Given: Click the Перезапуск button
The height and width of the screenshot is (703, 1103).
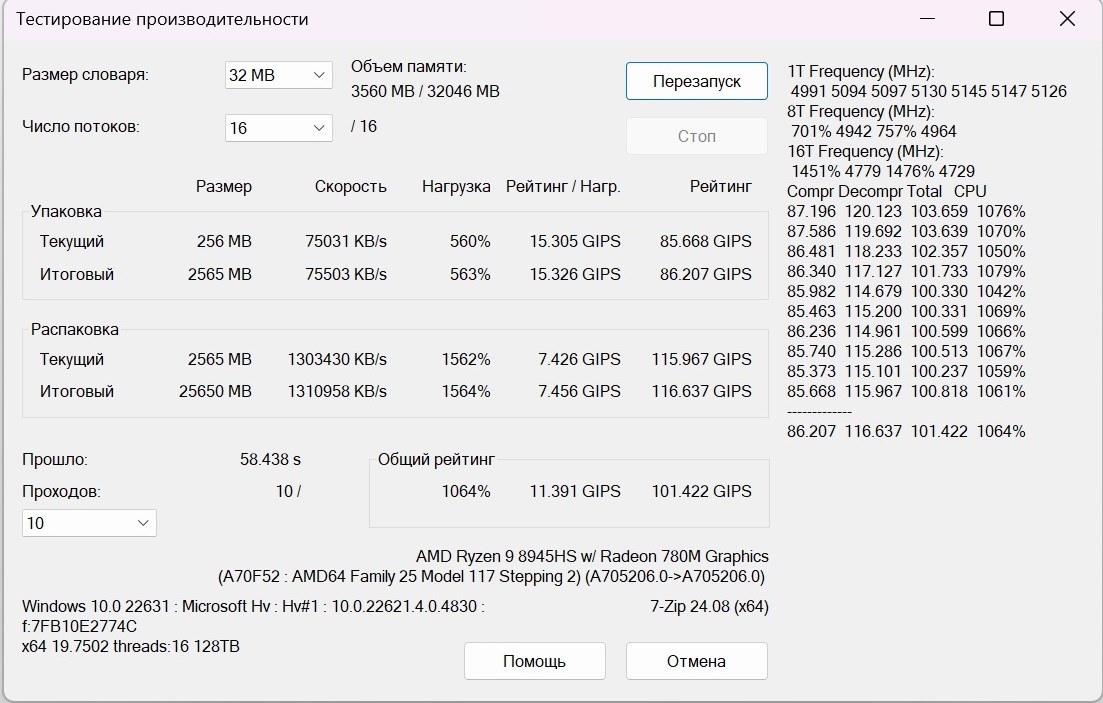Looking at the screenshot, I should [696, 81].
